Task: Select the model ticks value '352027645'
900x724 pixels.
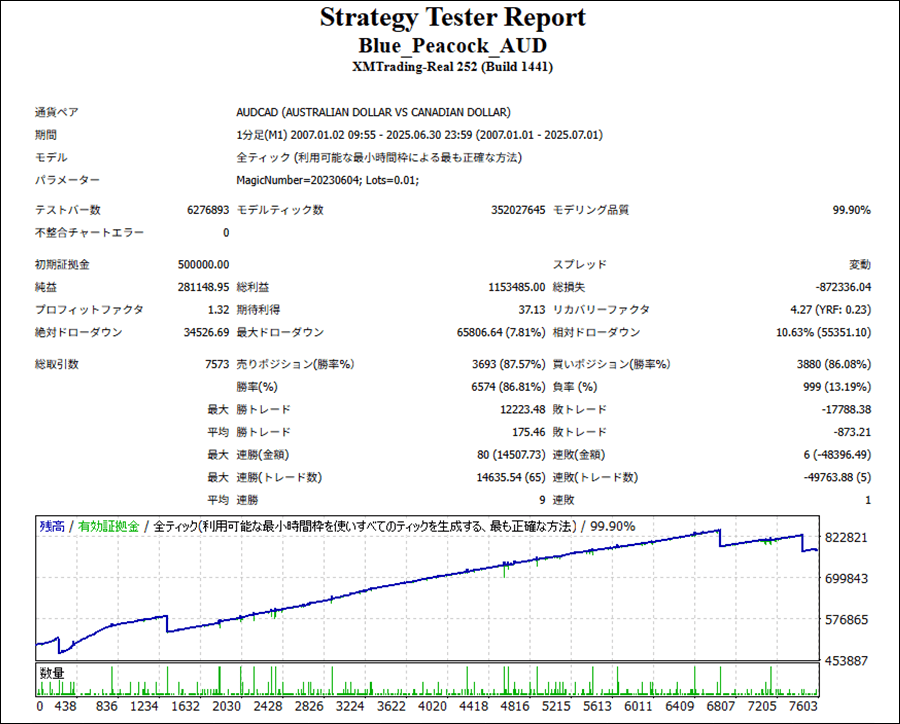Action: [518, 210]
